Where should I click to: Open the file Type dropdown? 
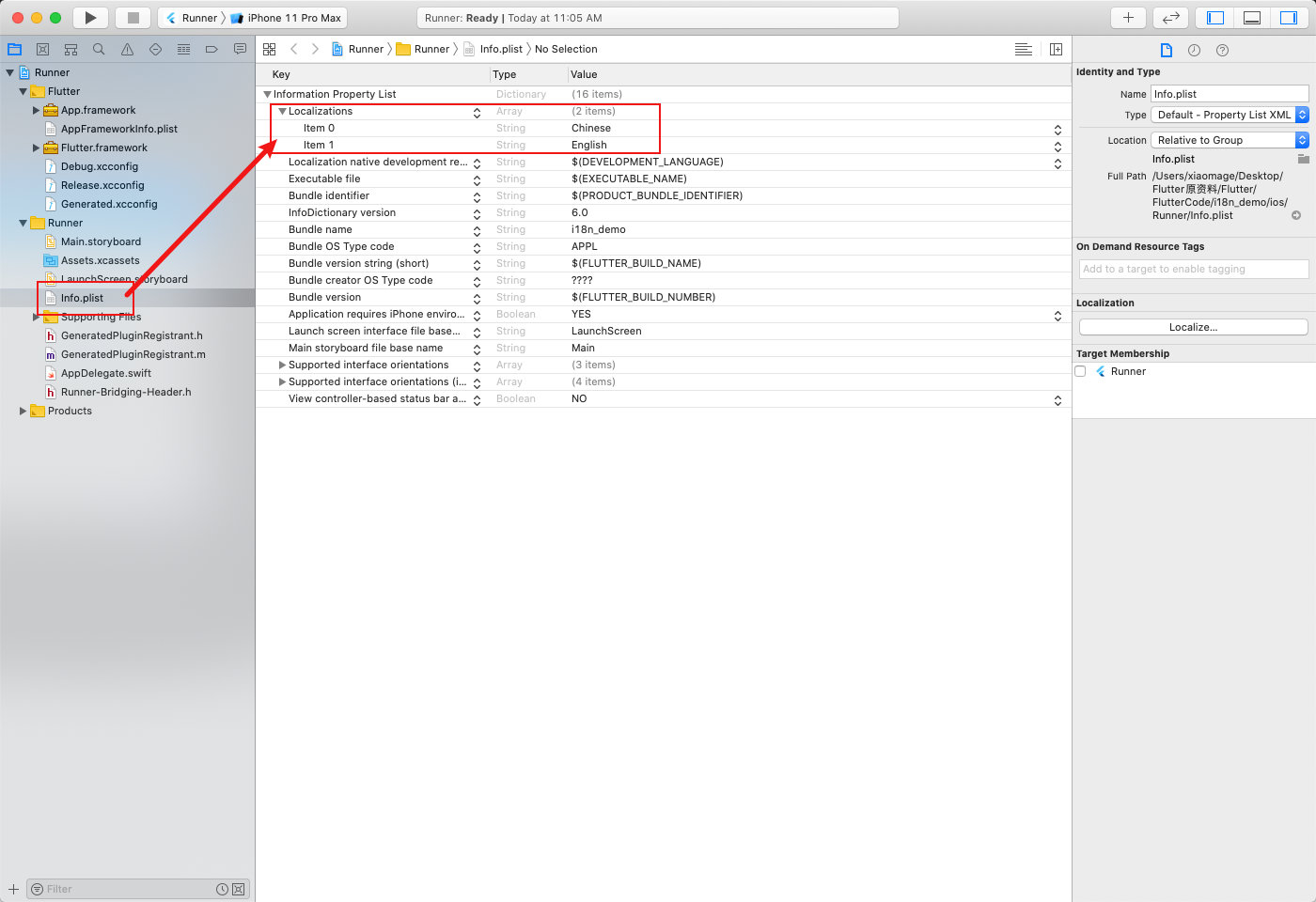click(x=1230, y=115)
